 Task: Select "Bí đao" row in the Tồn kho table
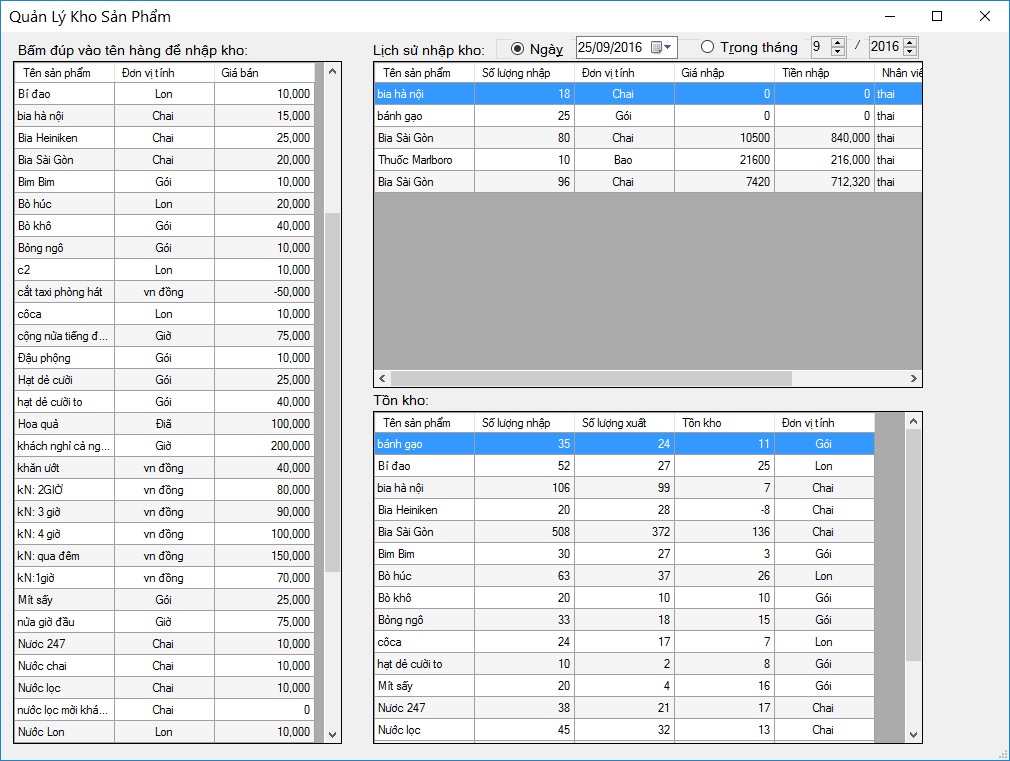point(624,466)
